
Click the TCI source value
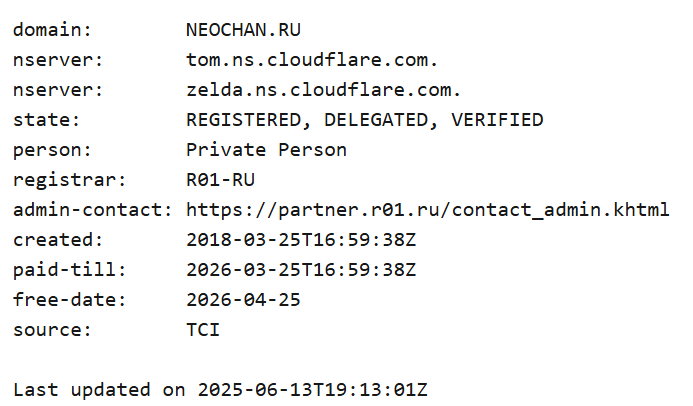203,330
